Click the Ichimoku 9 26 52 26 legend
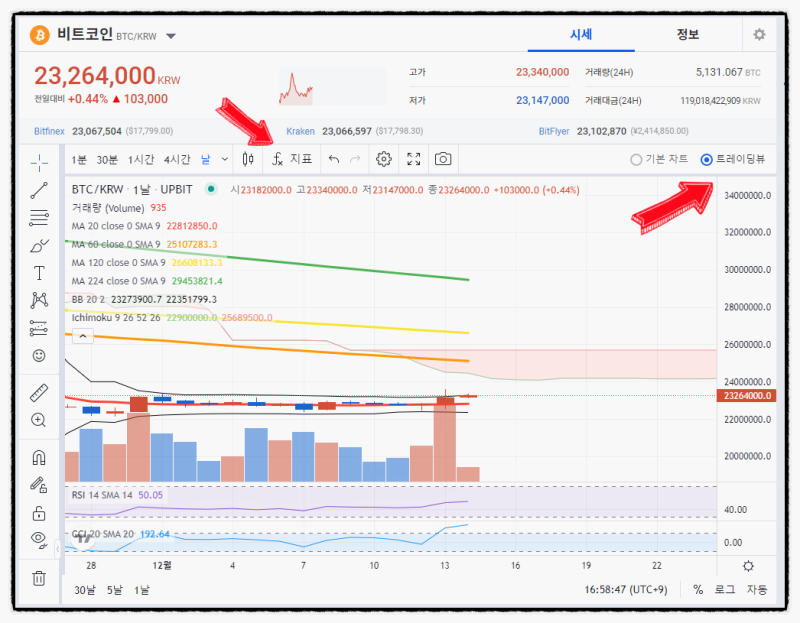The width and height of the screenshot is (800, 623). point(172,318)
